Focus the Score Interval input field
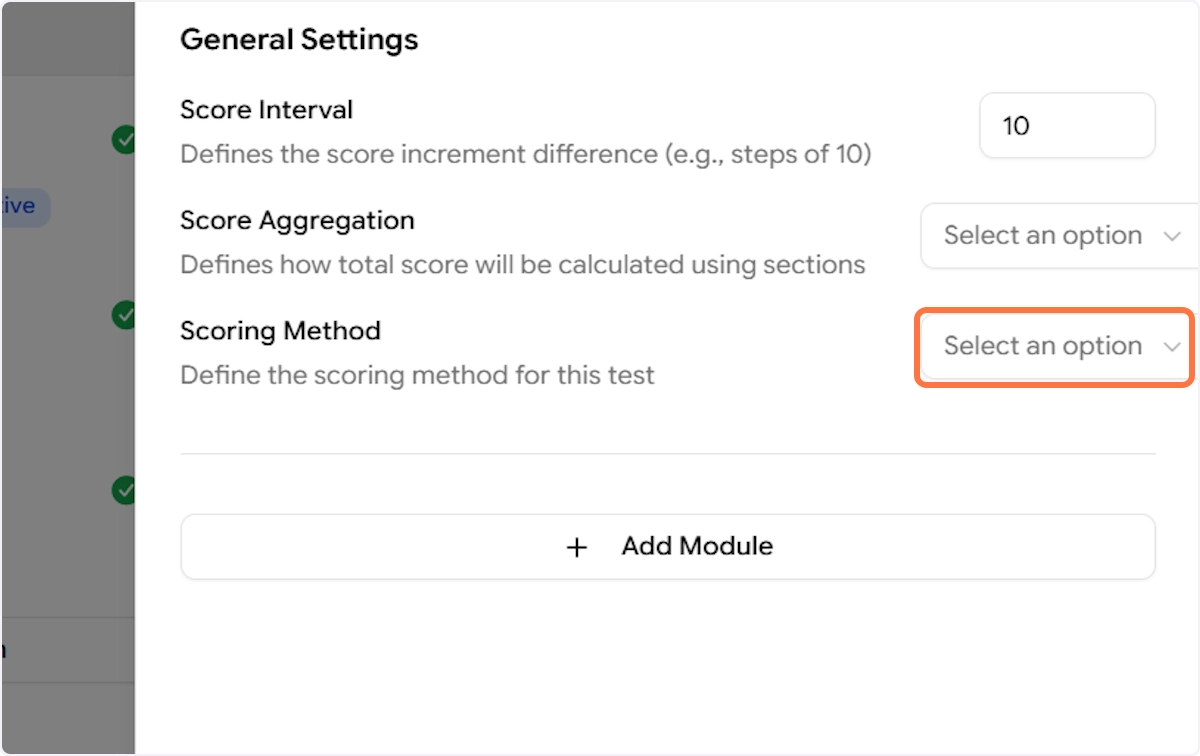The height and width of the screenshot is (756, 1200). [1066, 126]
